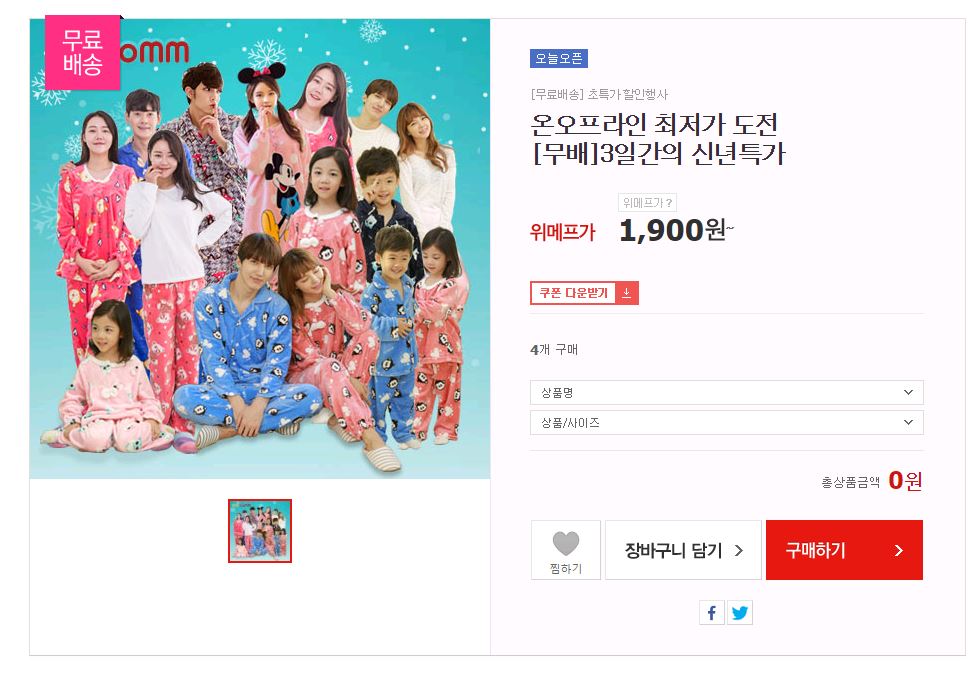This screenshot has width=968, height=673.
Task: Expand 상품/사이즈 list via chevron arrow
Action: 908,422
